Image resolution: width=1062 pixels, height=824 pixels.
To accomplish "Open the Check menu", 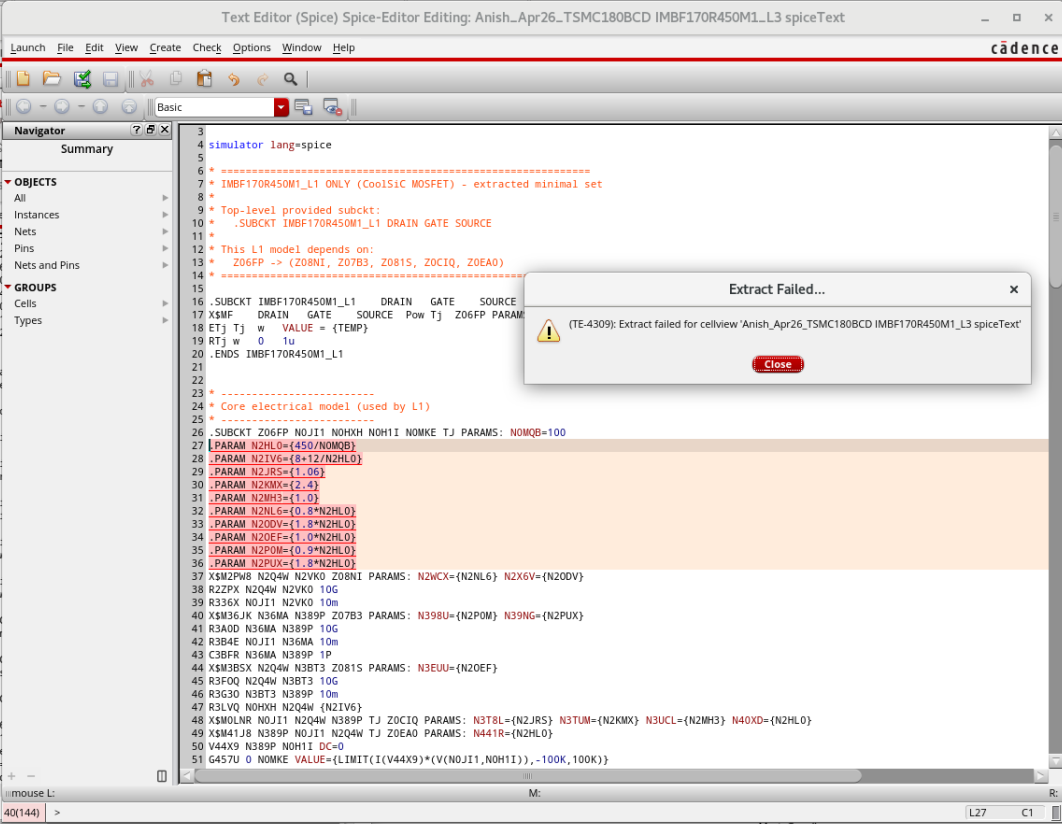I will [207, 47].
